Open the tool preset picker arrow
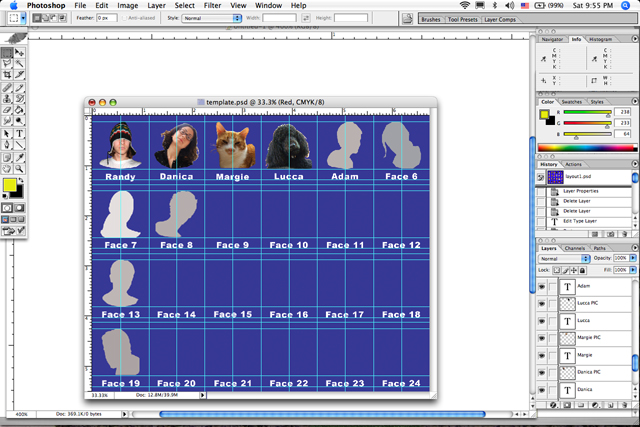 click(23, 18)
